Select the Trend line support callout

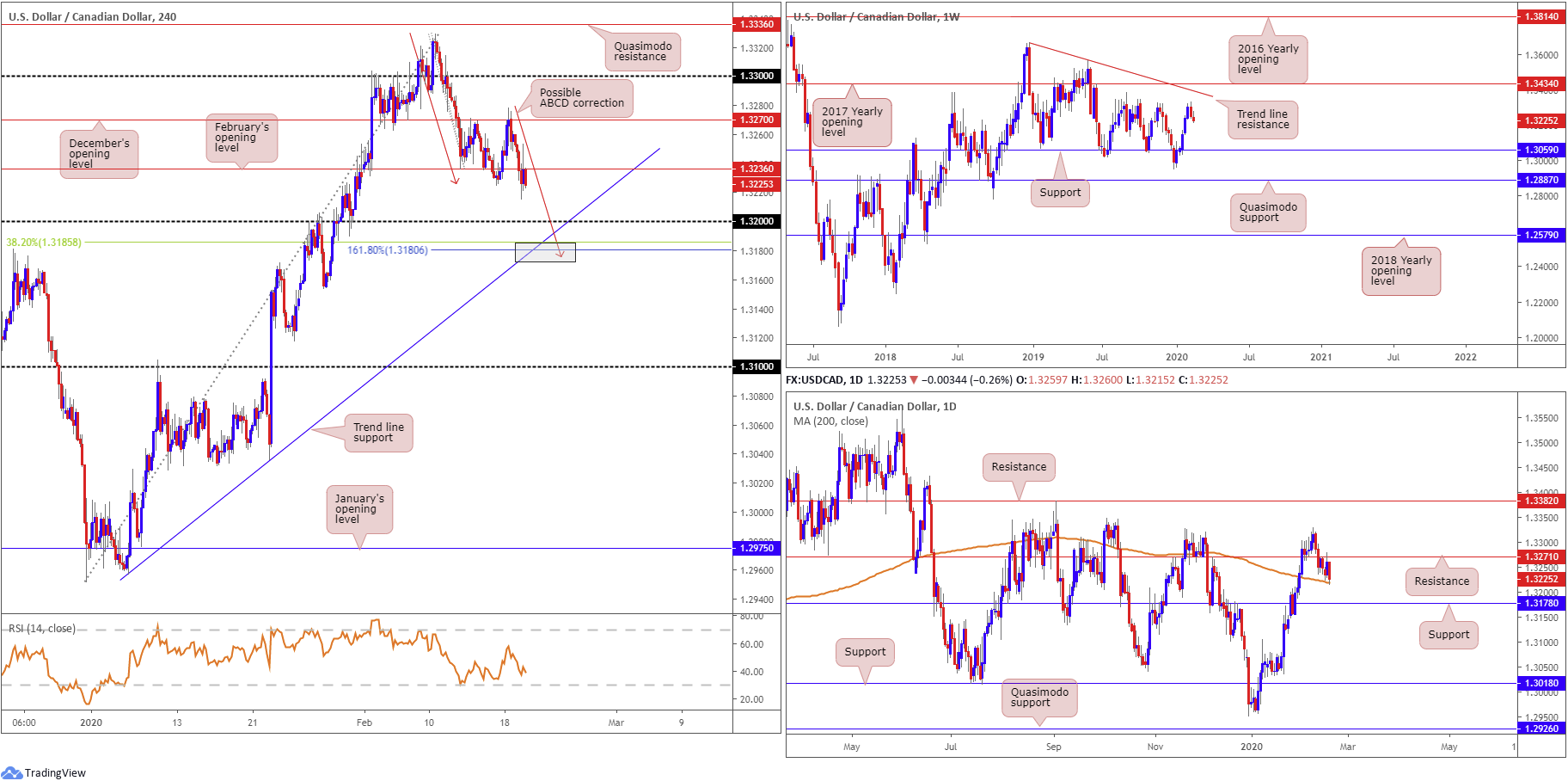[378, 433]
